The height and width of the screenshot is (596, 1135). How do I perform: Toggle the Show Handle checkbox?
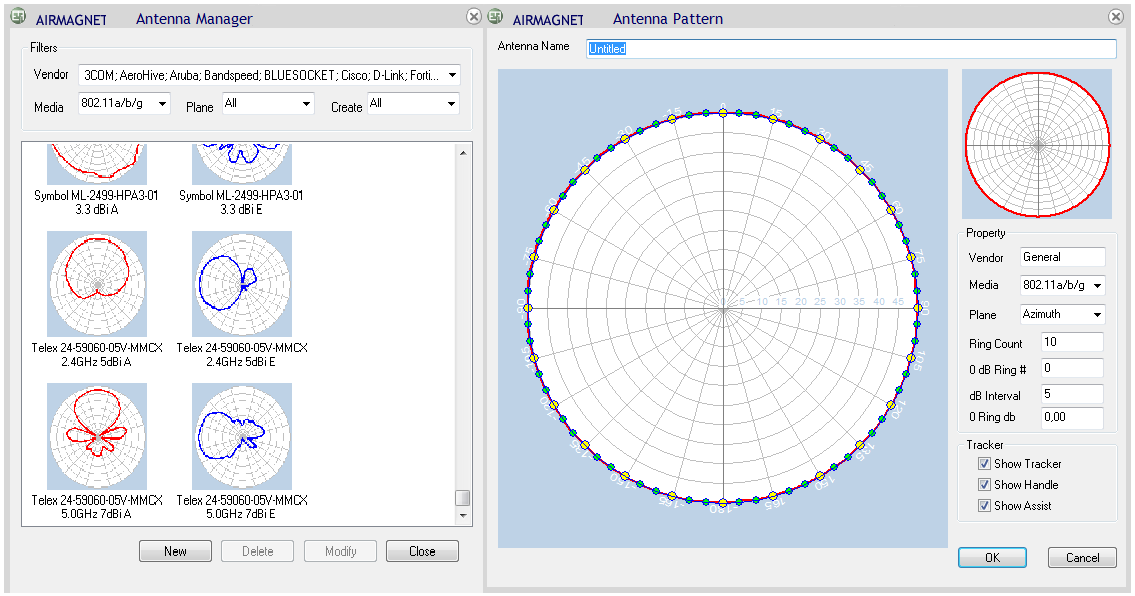984,484
